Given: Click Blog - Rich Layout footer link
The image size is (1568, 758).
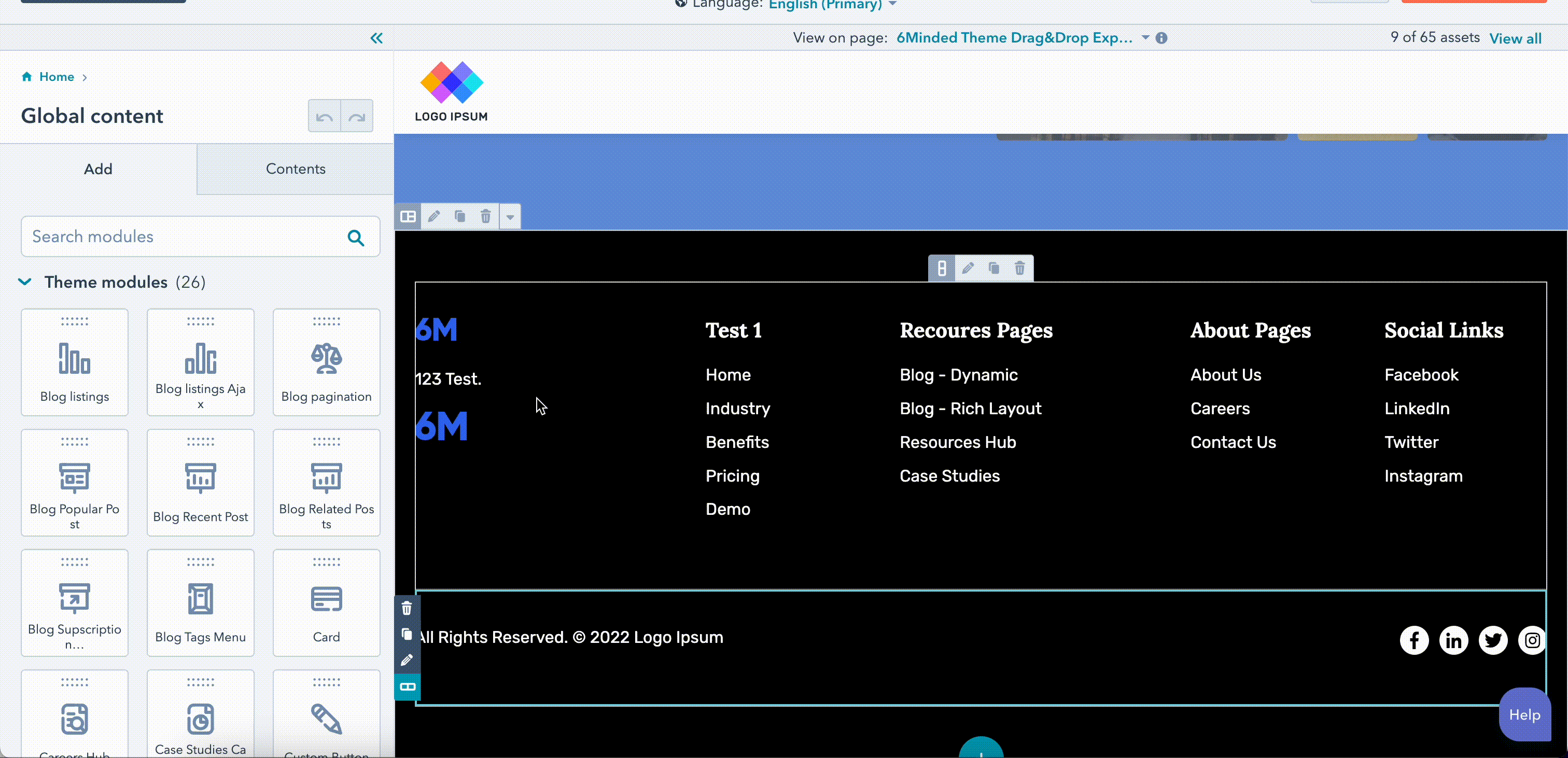Looking at the screenshot, I should point(971,409).
